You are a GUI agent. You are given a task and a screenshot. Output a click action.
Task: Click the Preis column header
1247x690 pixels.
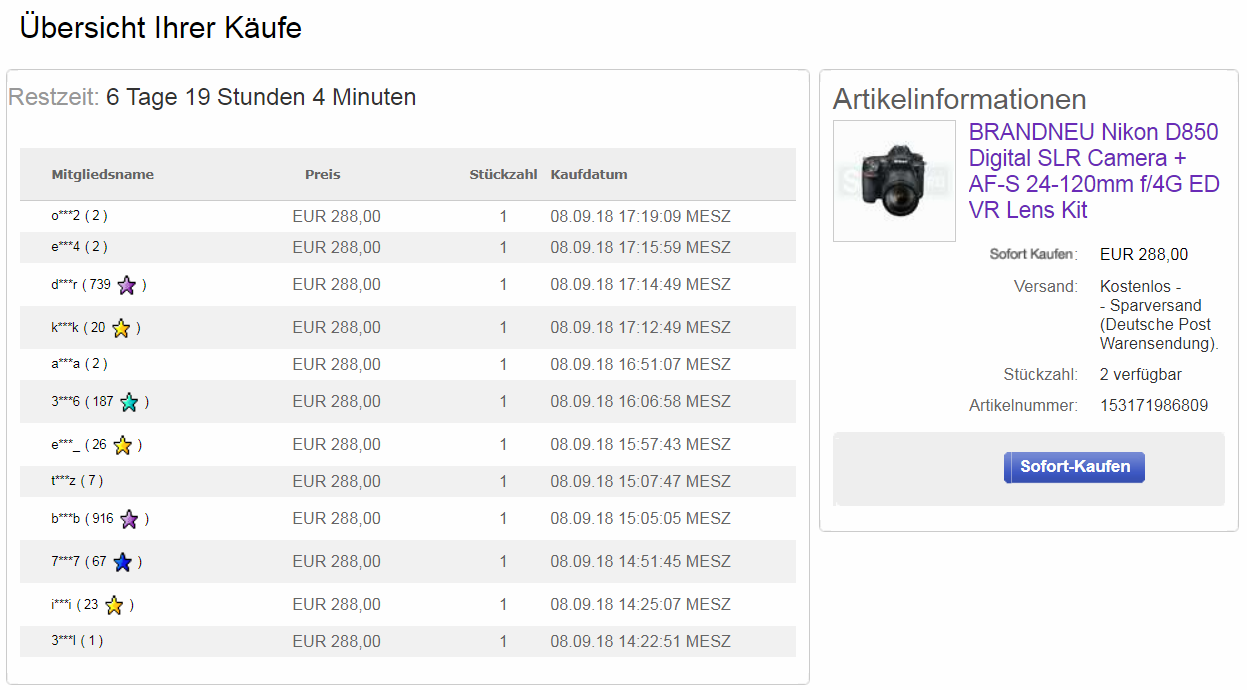pos(323,175)
